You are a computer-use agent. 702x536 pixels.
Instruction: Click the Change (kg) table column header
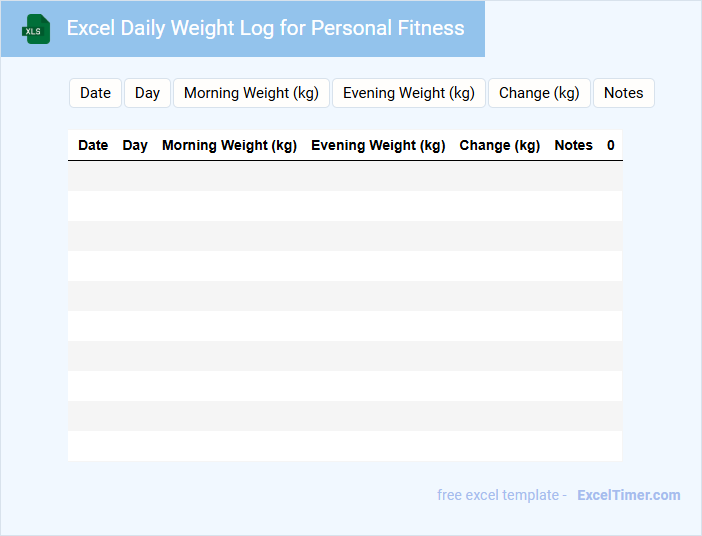(x=499, y=145)
